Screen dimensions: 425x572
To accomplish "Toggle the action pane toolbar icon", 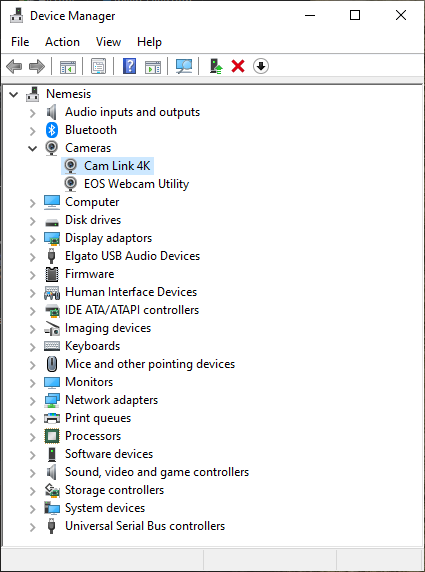I will [x=153, y=67].
